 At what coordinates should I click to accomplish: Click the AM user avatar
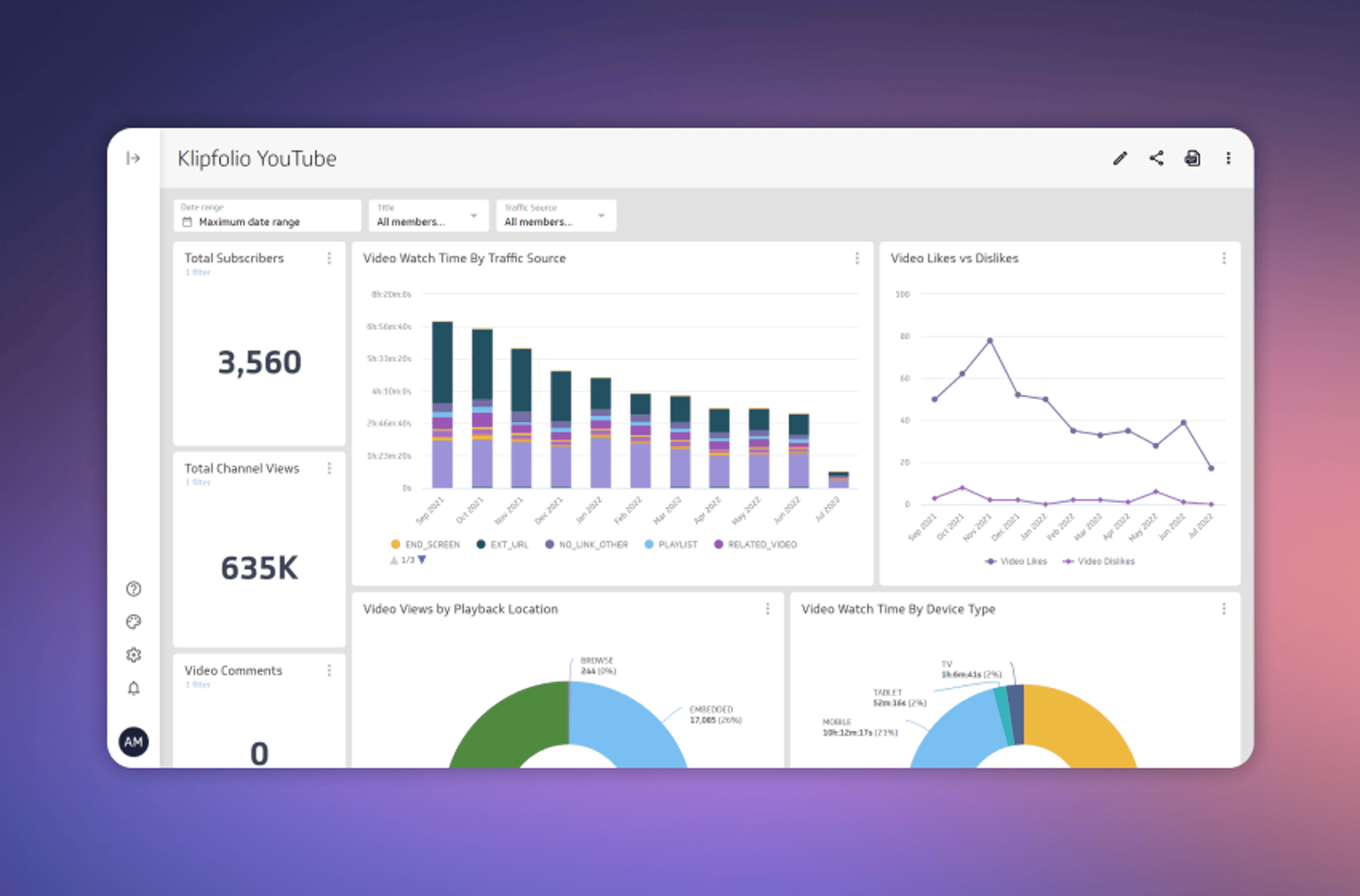pos(134,742)
